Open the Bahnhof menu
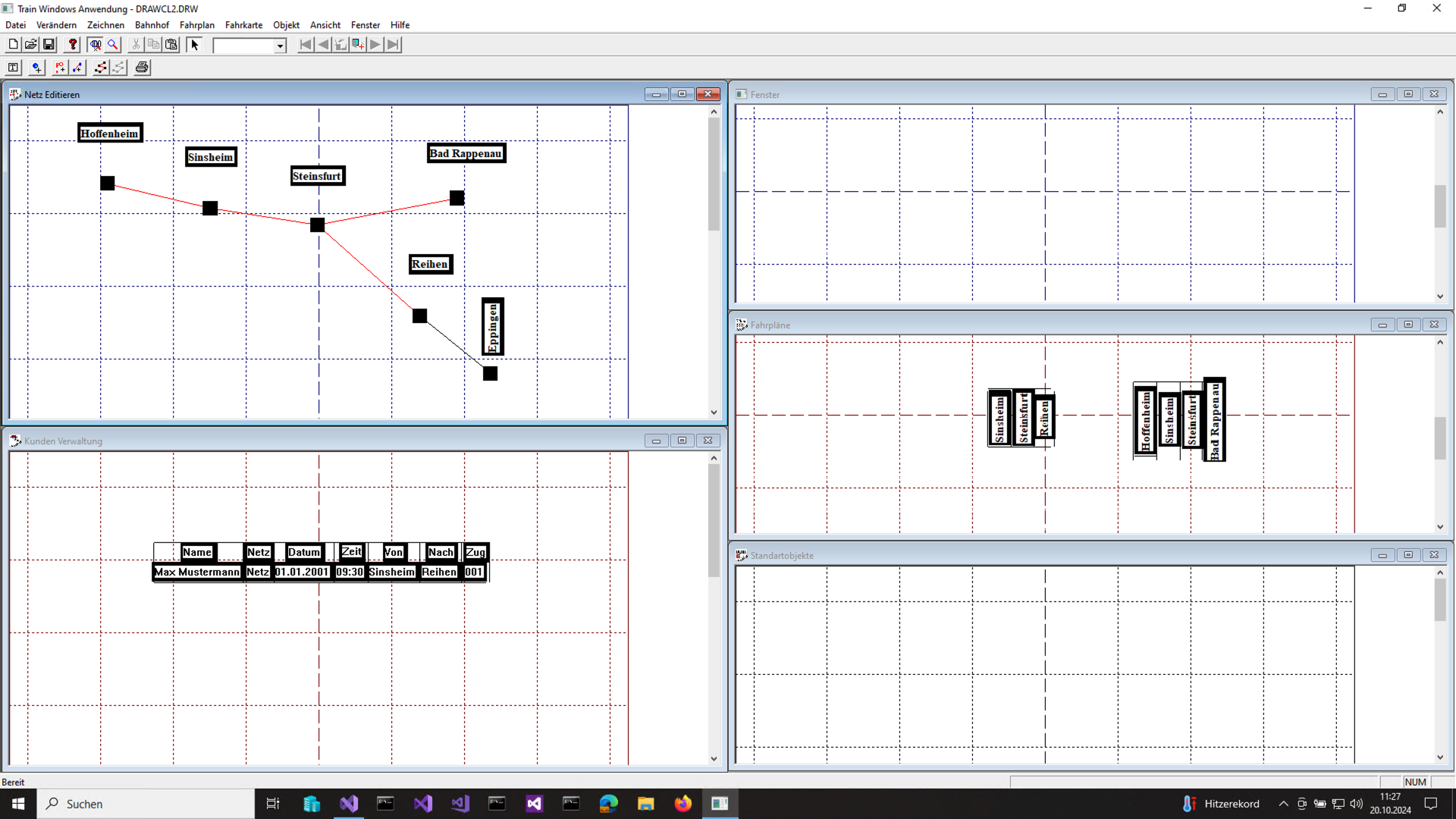1456x819 pixels. click(152, 25)
